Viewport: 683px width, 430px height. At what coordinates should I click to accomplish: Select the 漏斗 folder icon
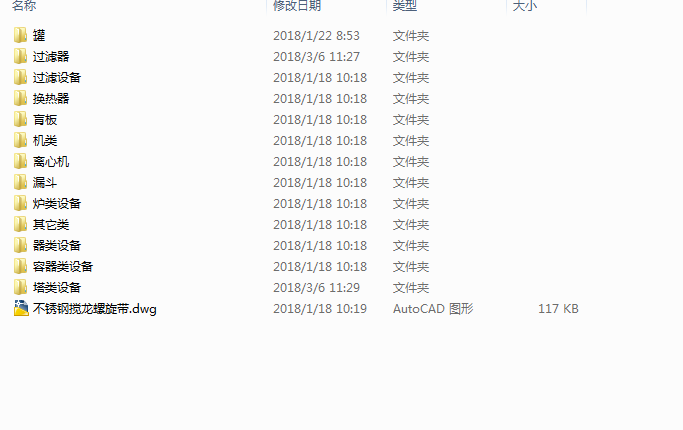click(x=20, y=182)
